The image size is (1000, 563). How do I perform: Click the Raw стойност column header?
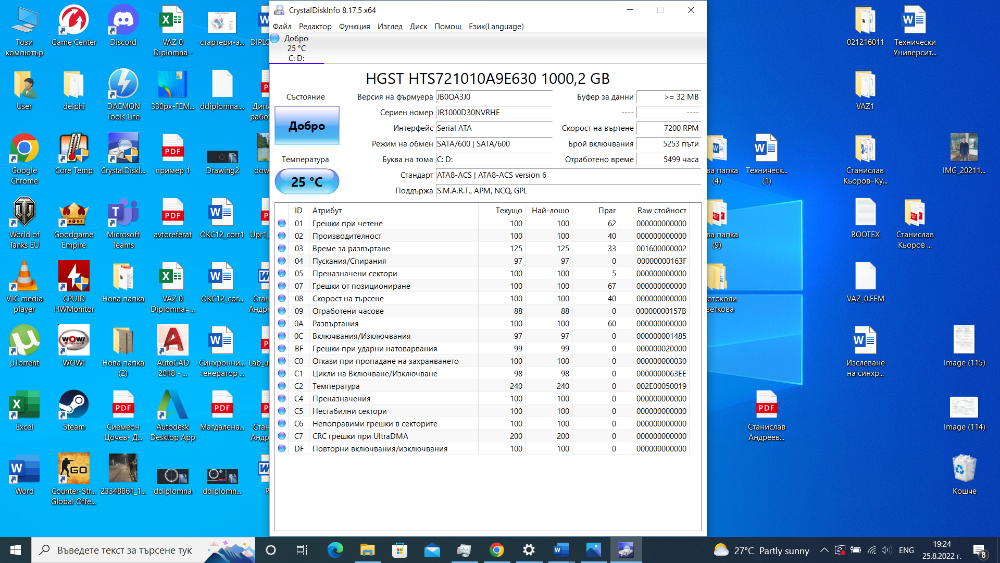[x=661, y=210]
